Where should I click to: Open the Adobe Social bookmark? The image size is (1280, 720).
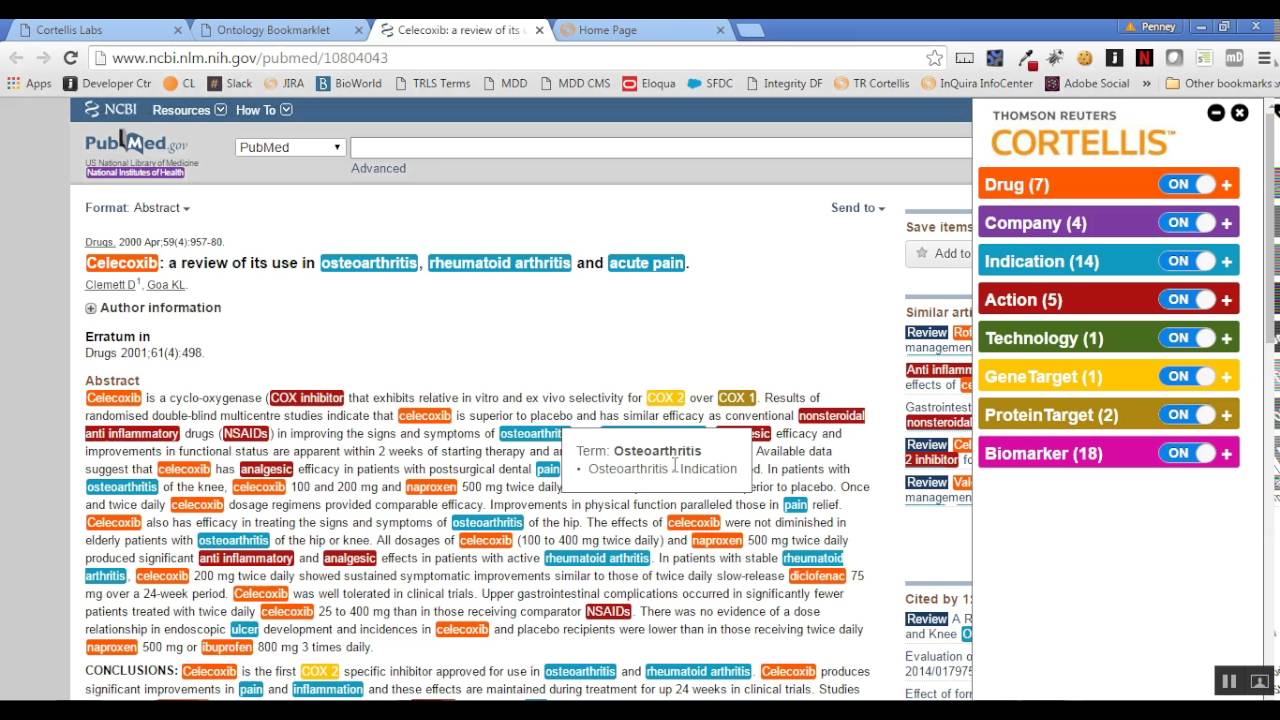tap(1087, 84)
